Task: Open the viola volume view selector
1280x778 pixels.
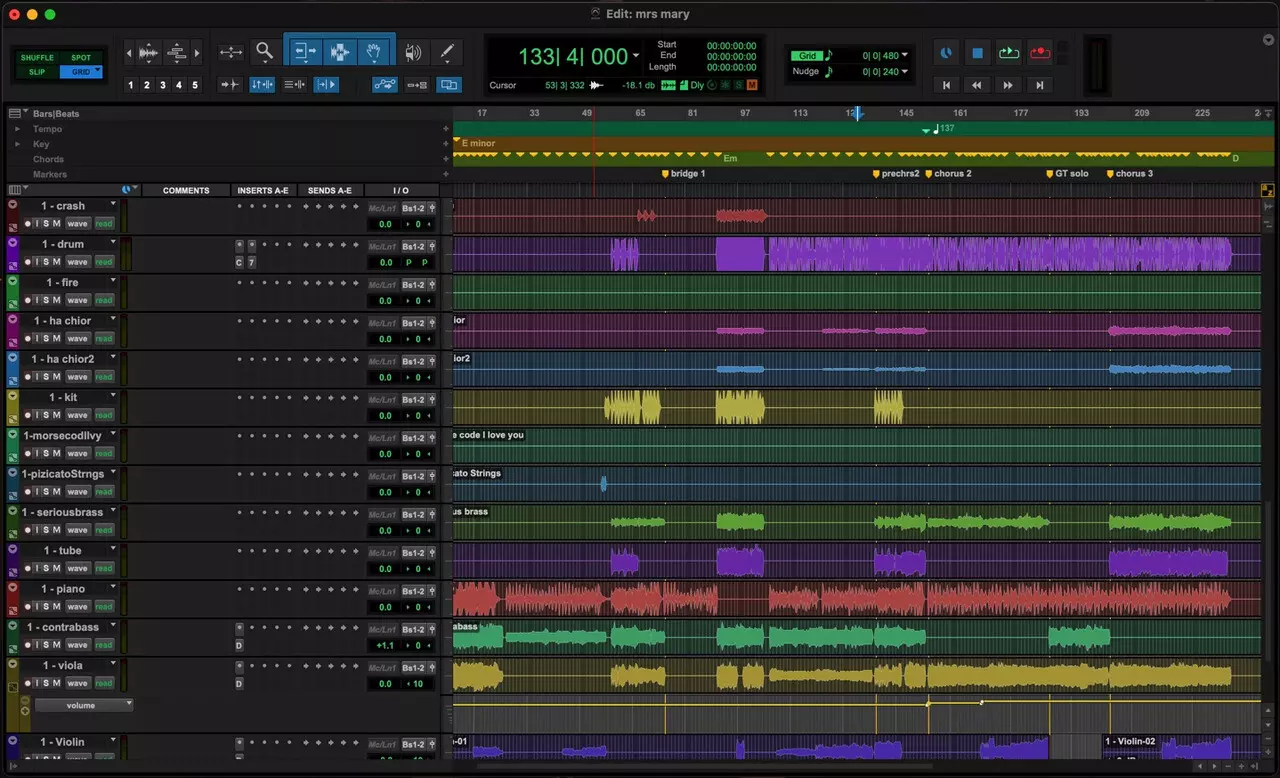Action: (83, 705)
